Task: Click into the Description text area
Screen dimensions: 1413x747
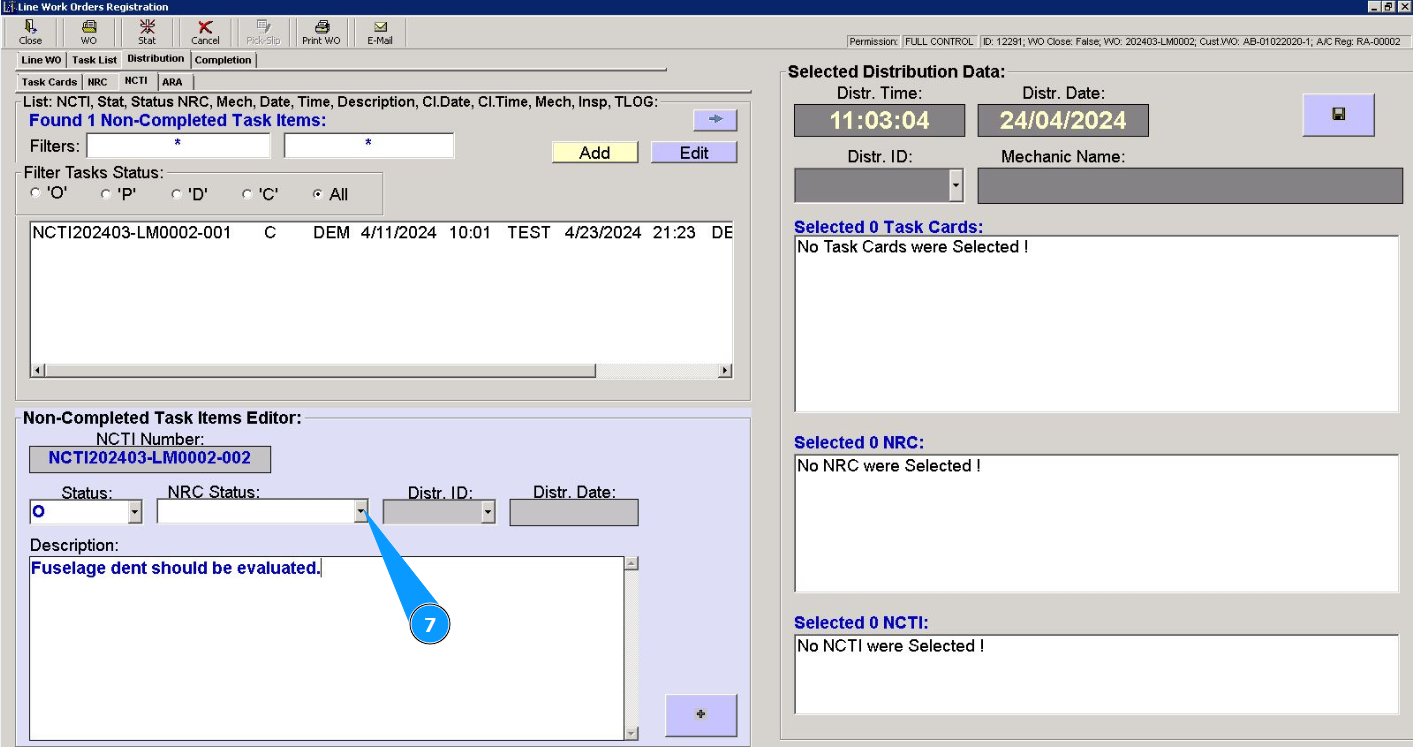Action: [x=327, y=649]
